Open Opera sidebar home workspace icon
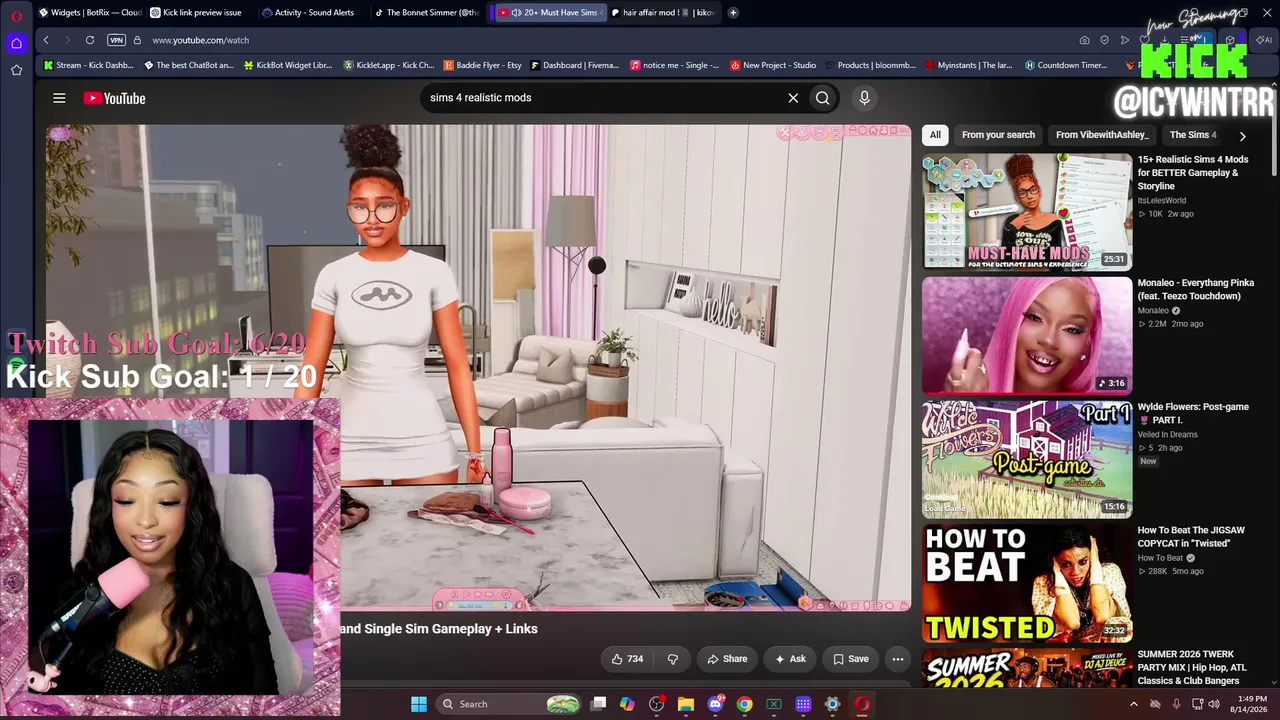Viewport: 1280px width, 720px height. (16, 43)
